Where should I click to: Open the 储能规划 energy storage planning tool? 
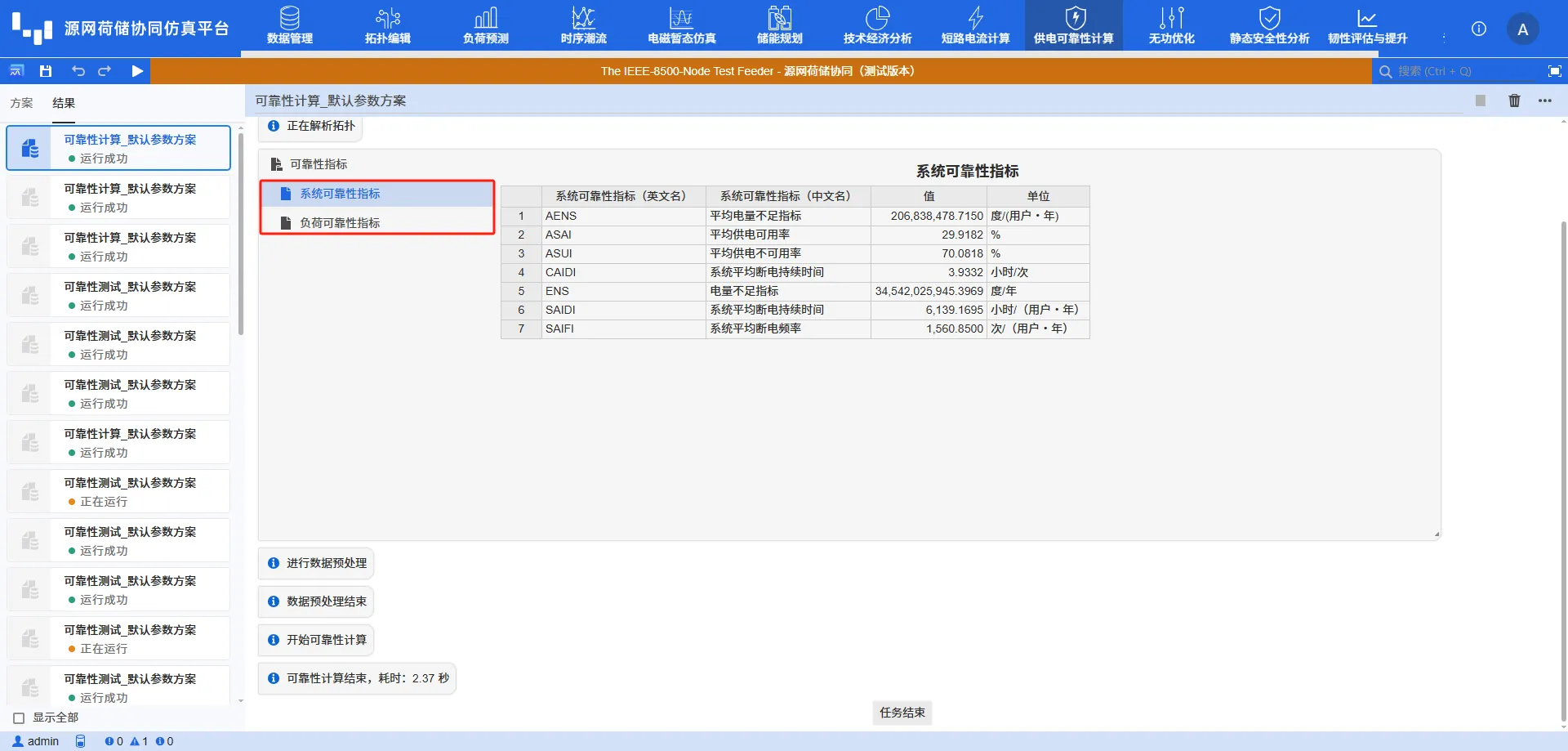(x=778, y=25)
